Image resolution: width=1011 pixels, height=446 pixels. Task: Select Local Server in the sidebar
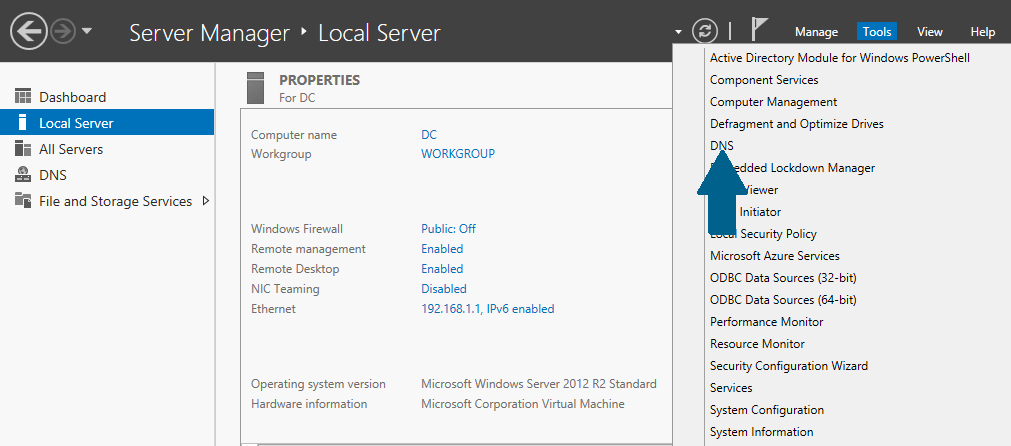click(107, 122)
